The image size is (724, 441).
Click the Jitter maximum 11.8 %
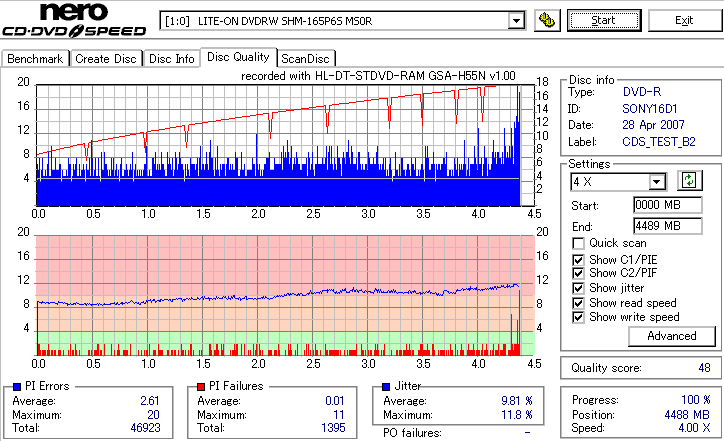517,415
